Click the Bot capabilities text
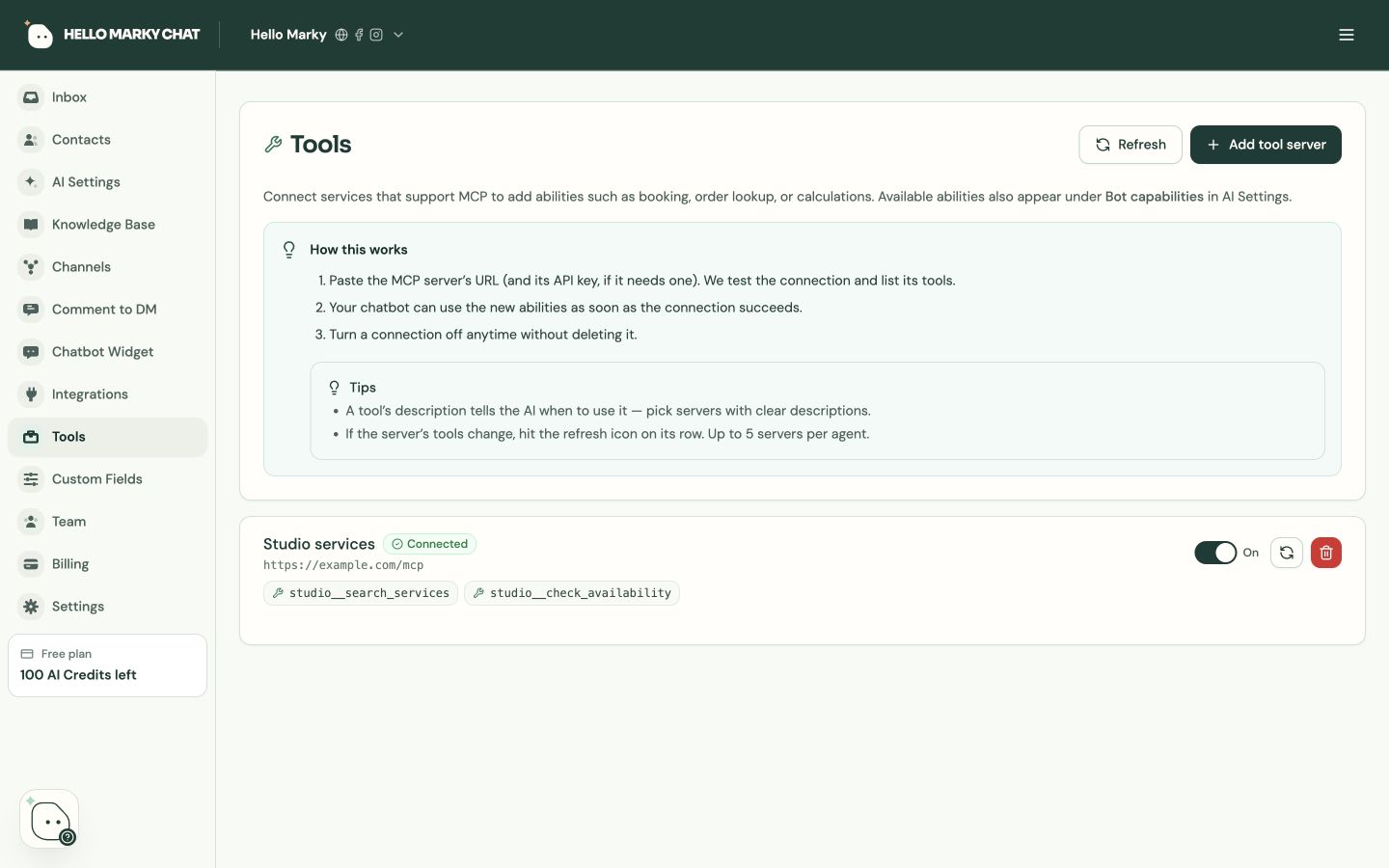The width and height of the screenshot is (1389, 868). pos(1155,197)
